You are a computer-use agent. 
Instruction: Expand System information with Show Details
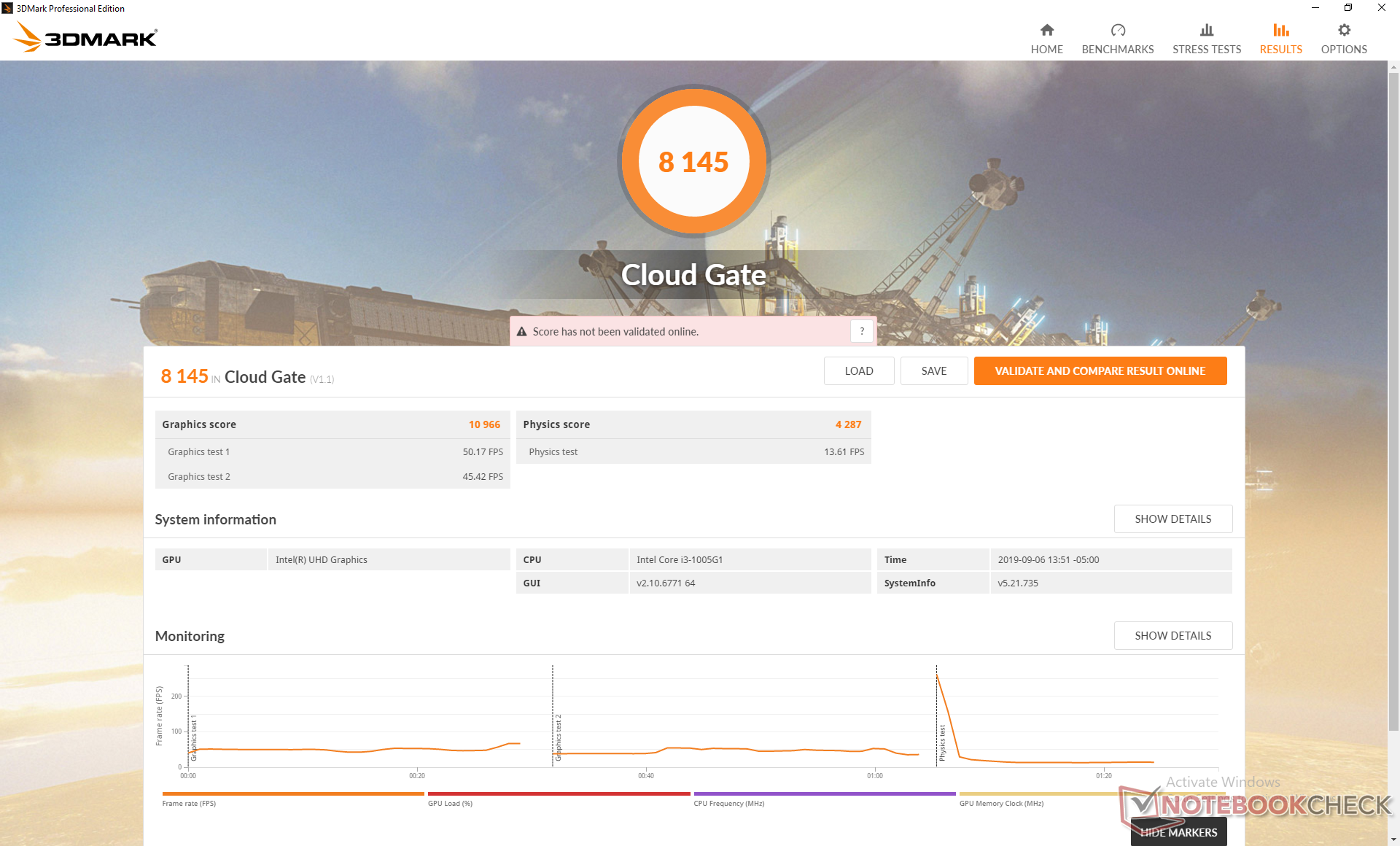pyautogui.click(x=1172, y=519)
